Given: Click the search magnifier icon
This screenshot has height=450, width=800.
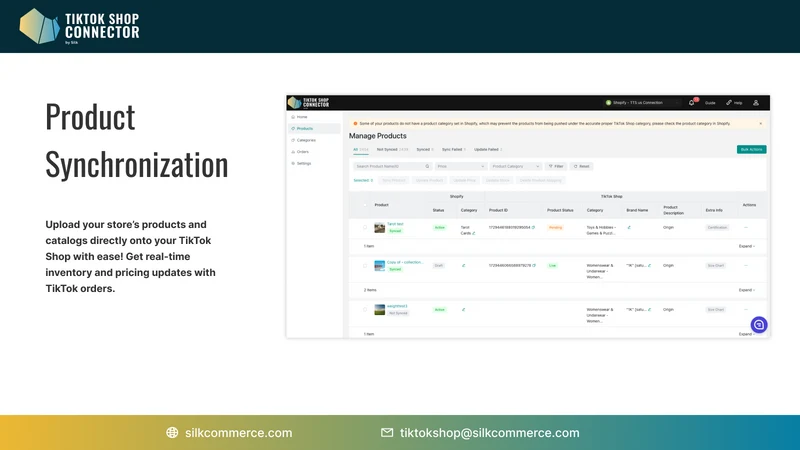Looking at the screenshot, I should coord(428,166).
